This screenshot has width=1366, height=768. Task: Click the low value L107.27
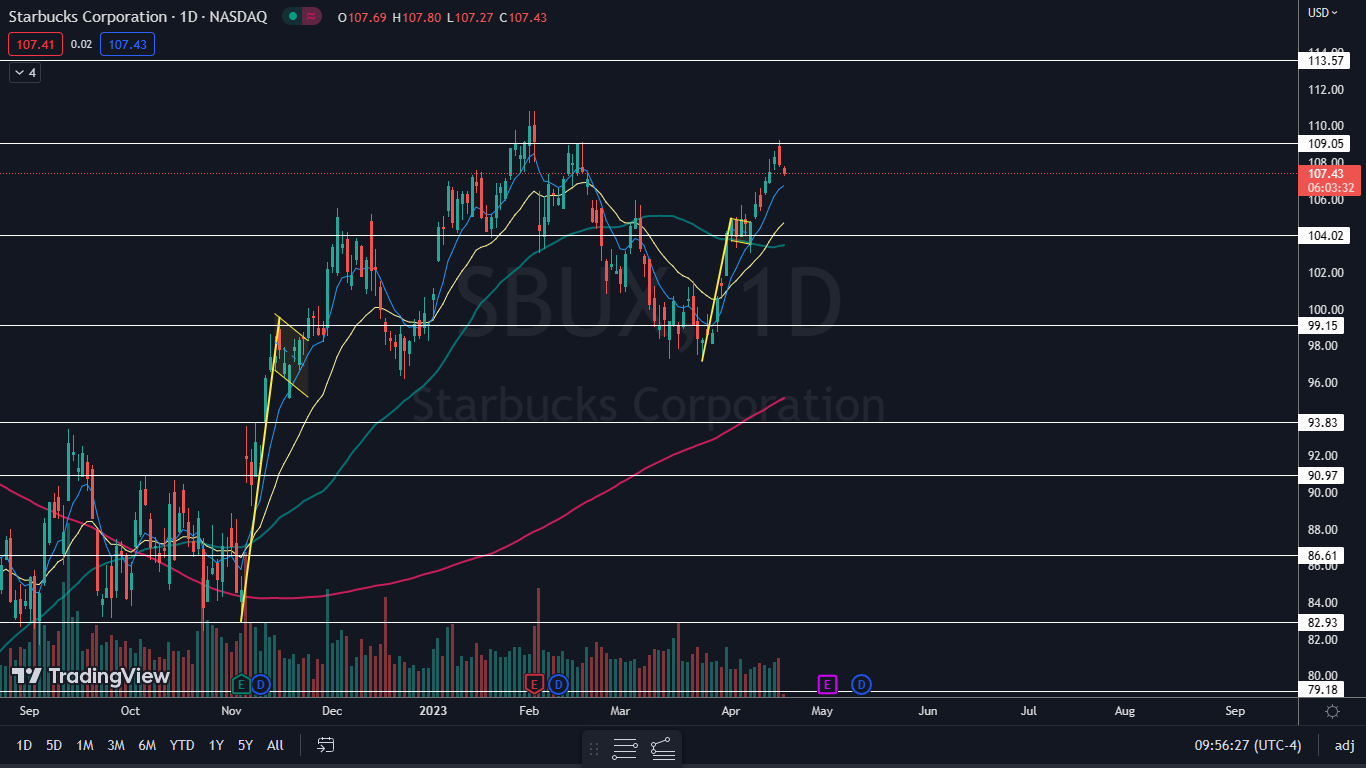pyautogui.click(x=471, y=18)
